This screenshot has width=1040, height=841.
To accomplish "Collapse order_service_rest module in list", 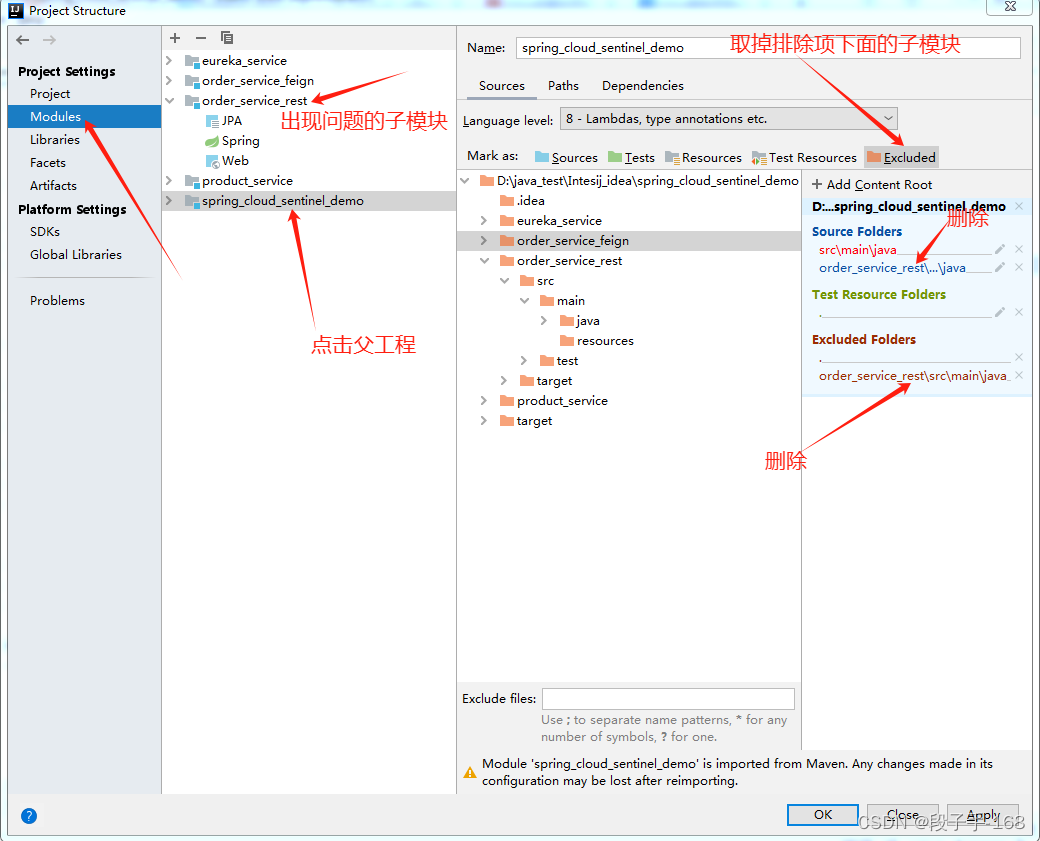I will pyautogui.click(x=169, y=100).
